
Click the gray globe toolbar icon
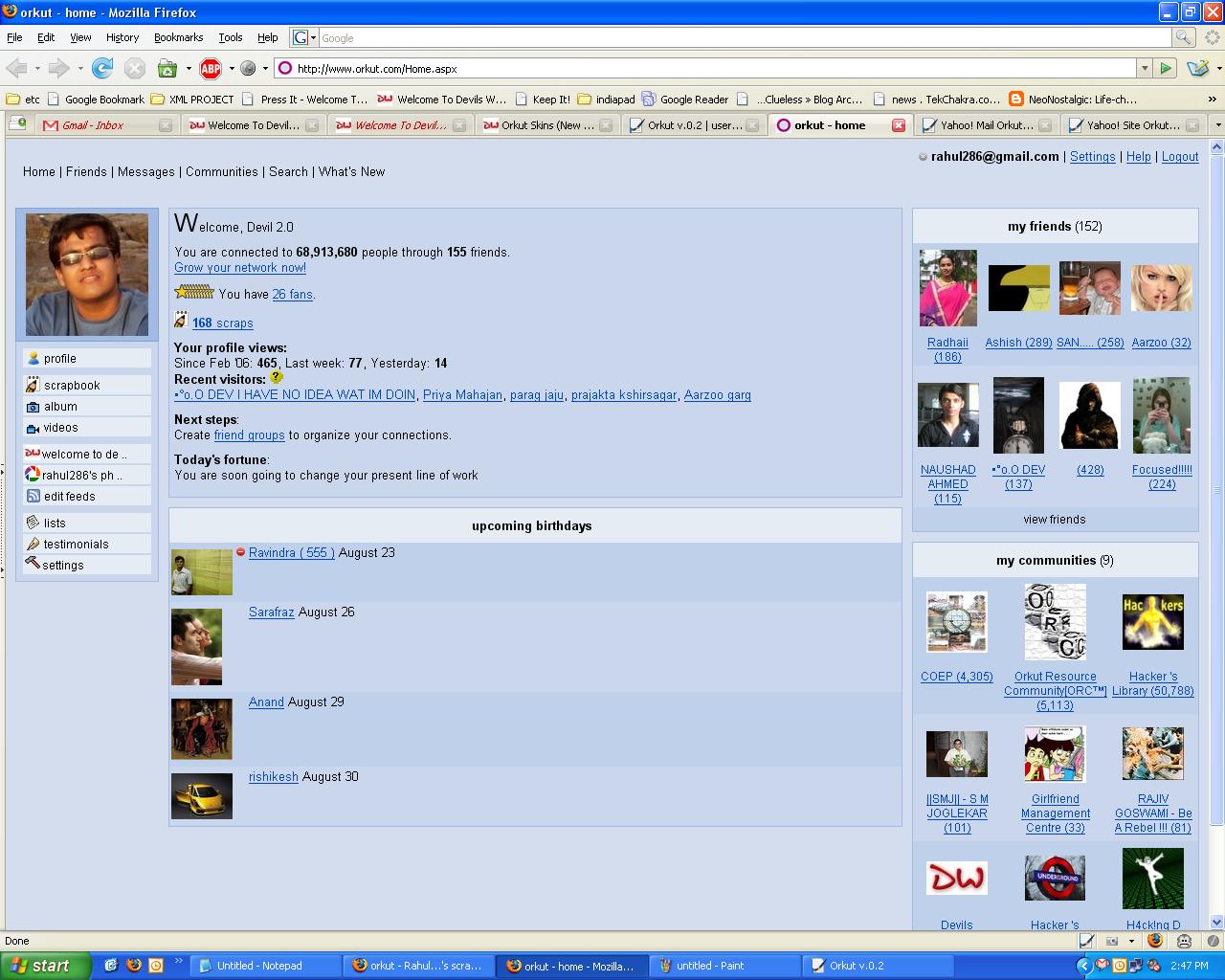(248, 68)
